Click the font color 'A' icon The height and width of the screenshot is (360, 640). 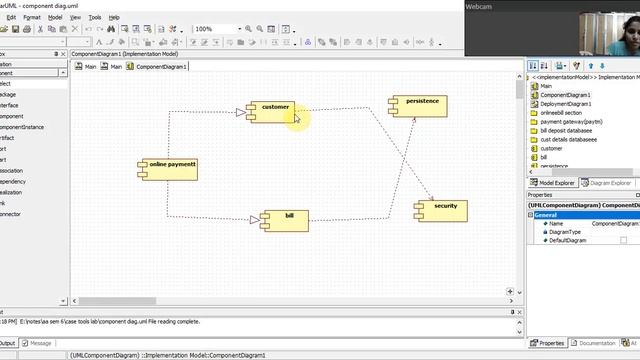point(99,42)
